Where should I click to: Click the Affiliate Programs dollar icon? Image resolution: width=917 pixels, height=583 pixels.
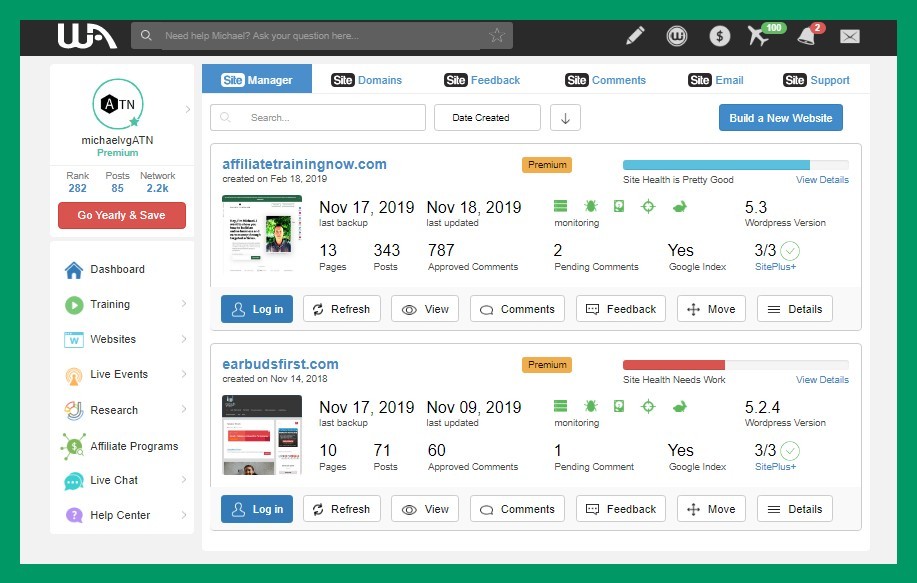pyautogui.click(x=74, y=446)
